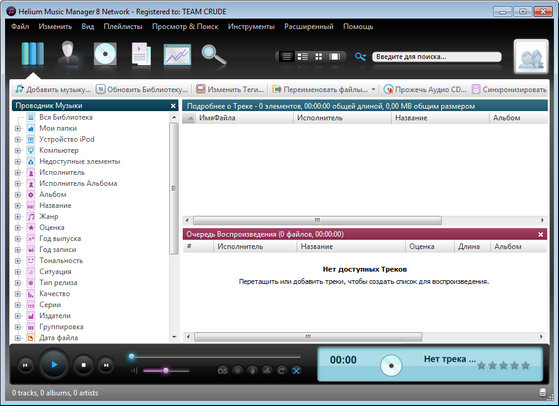
Task: Switch to detailed list view mode
Action: pyautogui.click(x=287, y=57)
